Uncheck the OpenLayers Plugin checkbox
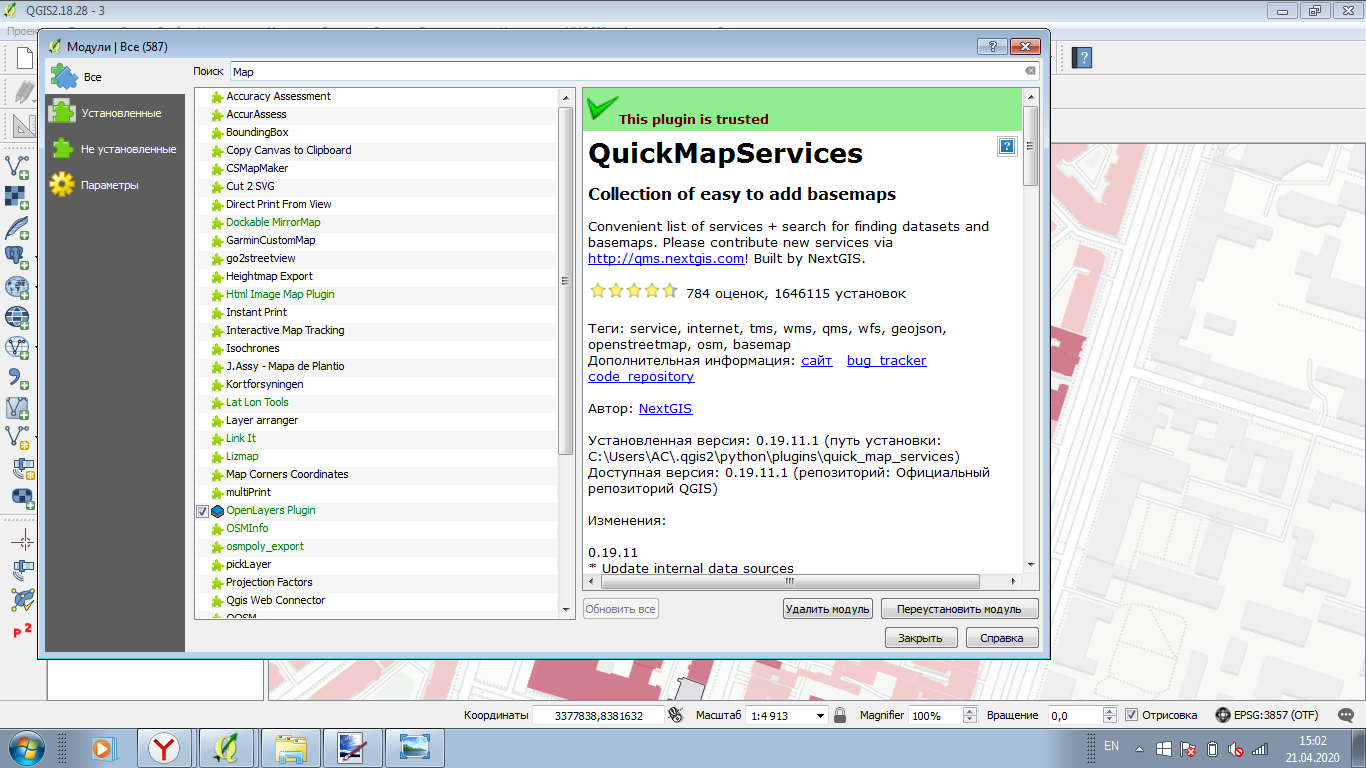Screen dimensions: 1366x768 (202, 511)
